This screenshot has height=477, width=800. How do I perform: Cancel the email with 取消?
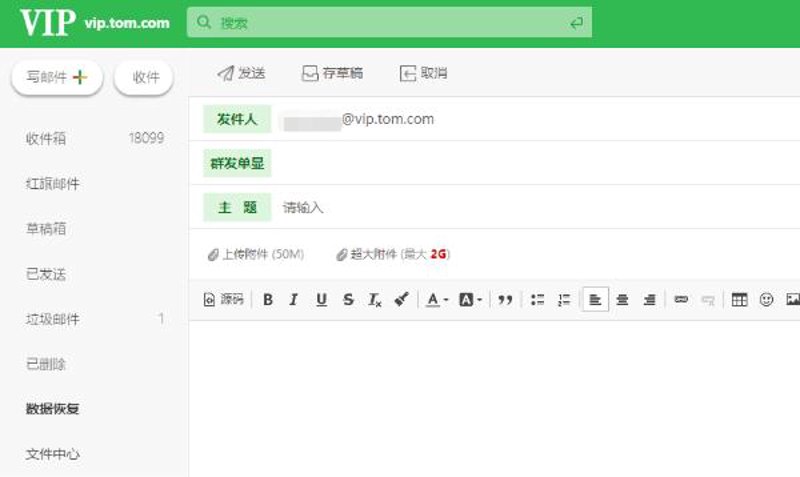[x=423, y=73]
